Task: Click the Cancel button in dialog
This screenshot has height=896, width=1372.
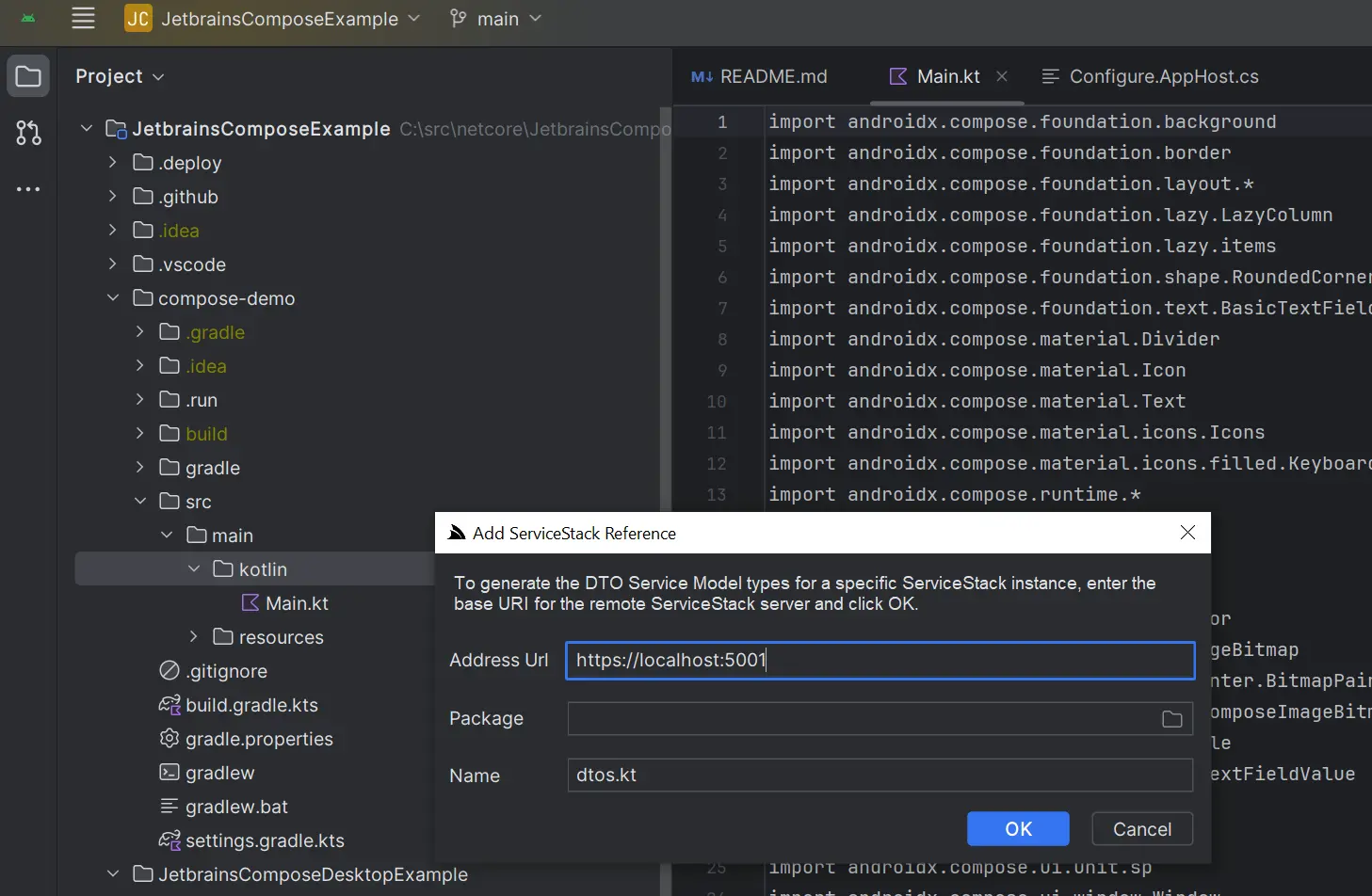Action: [1142, 829]
